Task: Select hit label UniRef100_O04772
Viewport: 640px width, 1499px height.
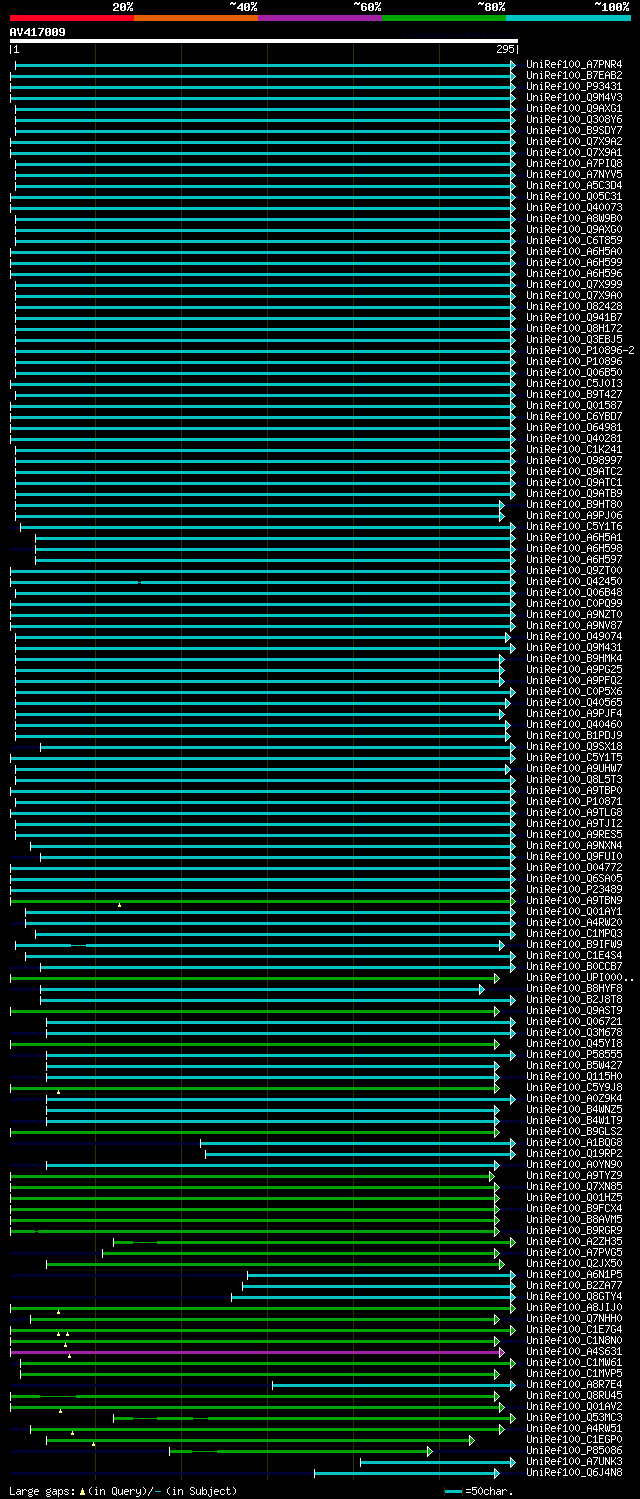Action: [x=574, y=867]
